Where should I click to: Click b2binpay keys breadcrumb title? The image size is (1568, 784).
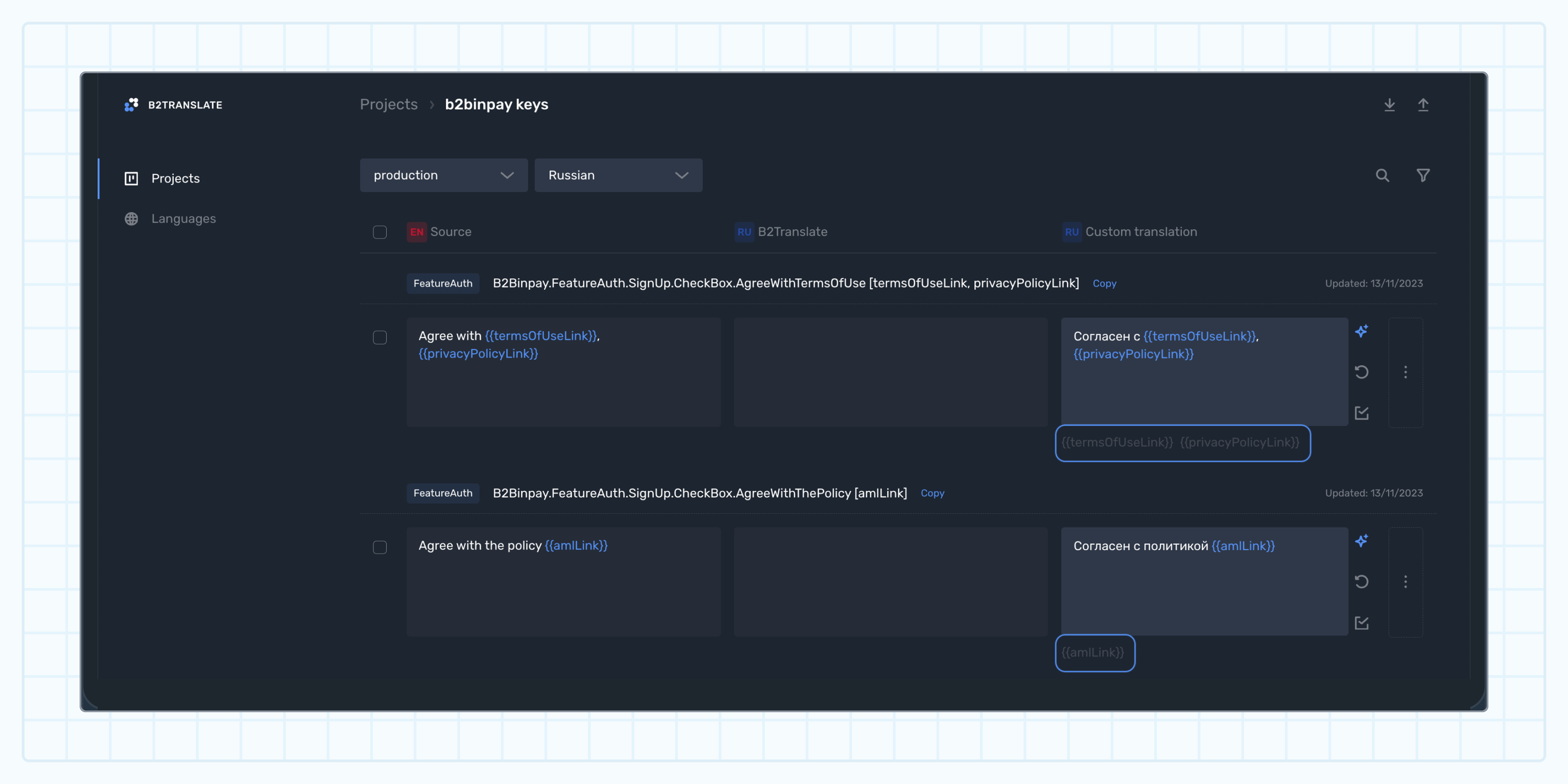(496, 105)
